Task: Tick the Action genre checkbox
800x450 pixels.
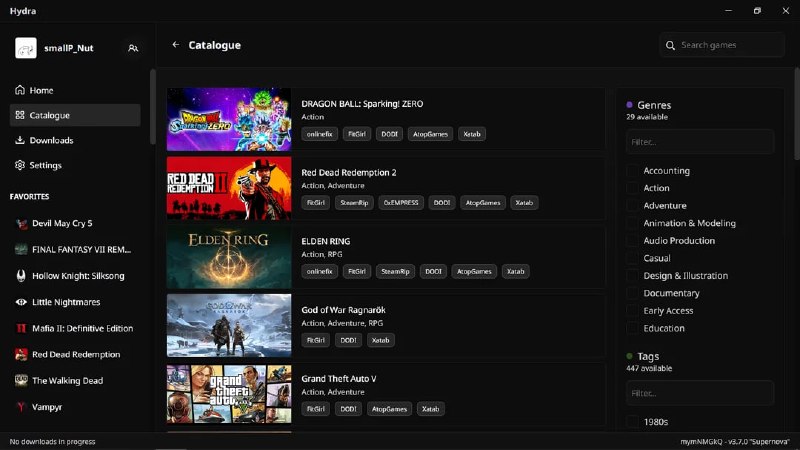Action: coord(632,188)
